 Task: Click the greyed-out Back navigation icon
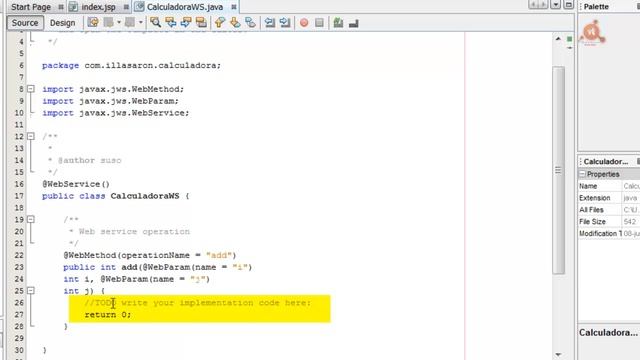109,22
